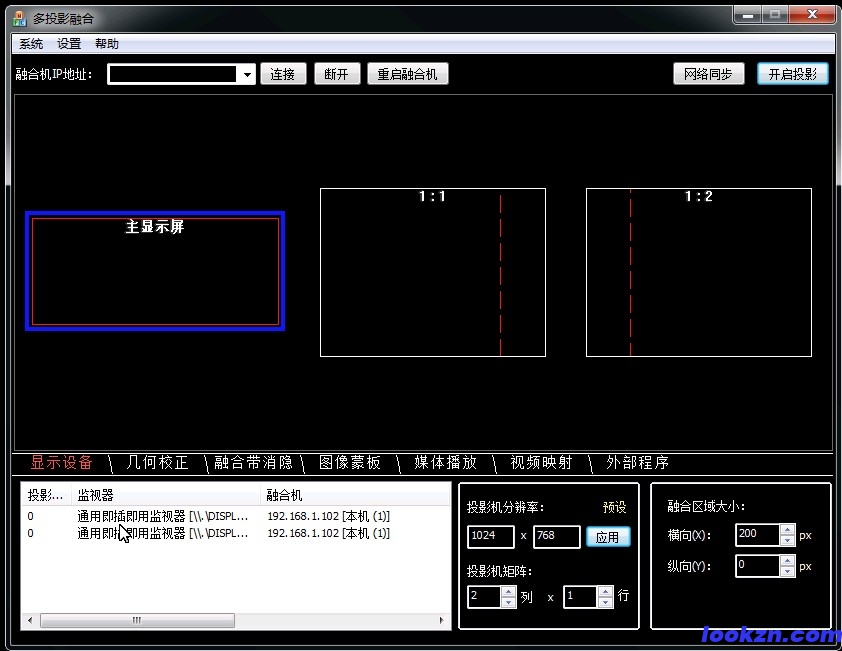
Task: Open the 设置 menu
Action: [x=69, y=44]
